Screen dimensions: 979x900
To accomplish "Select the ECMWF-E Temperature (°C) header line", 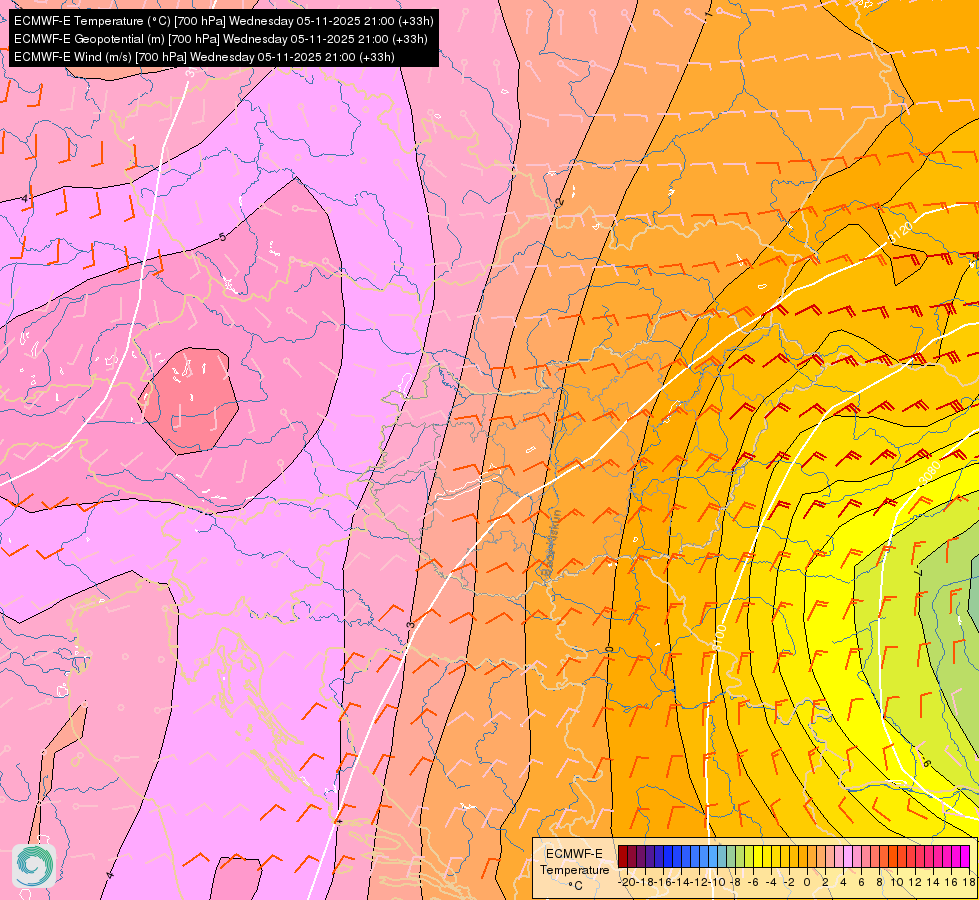I will click(224, 21).
